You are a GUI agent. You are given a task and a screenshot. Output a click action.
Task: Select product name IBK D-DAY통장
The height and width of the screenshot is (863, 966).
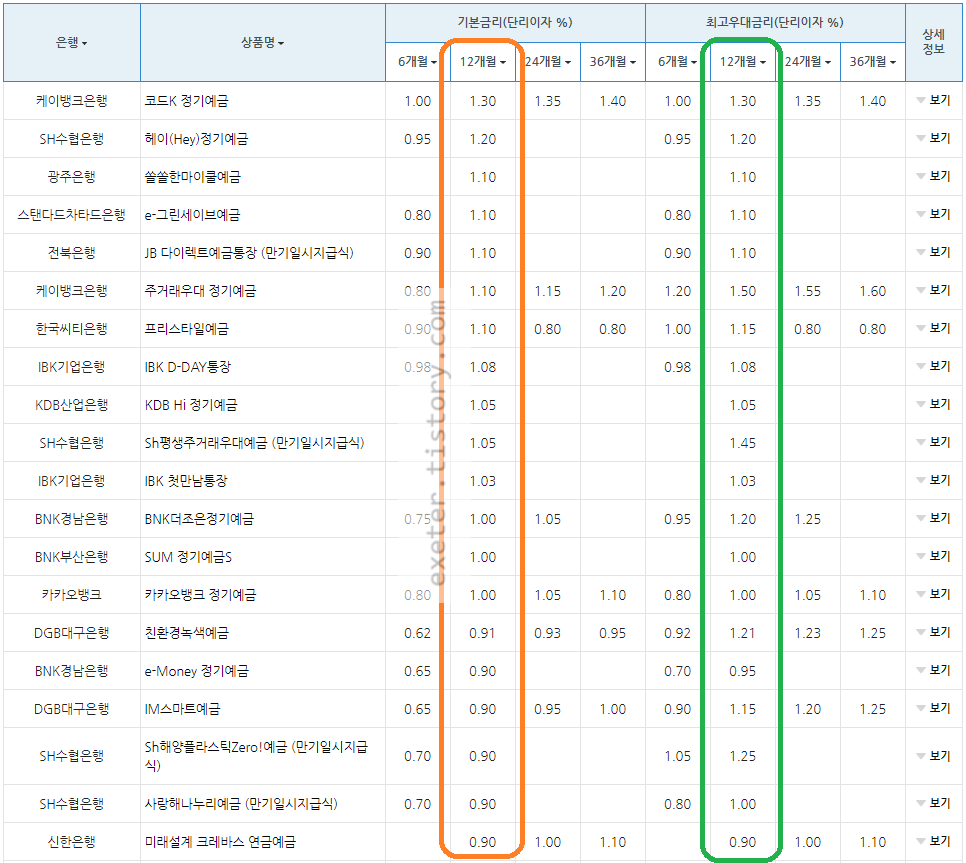click(187, 367)
